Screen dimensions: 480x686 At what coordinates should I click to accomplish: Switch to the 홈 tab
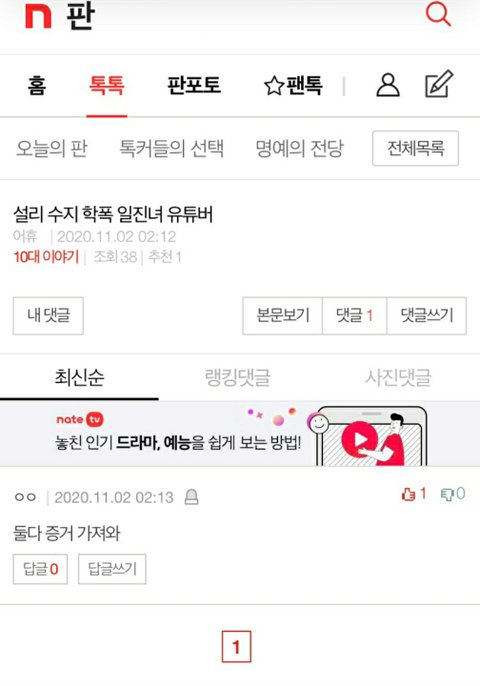(36, 85)
